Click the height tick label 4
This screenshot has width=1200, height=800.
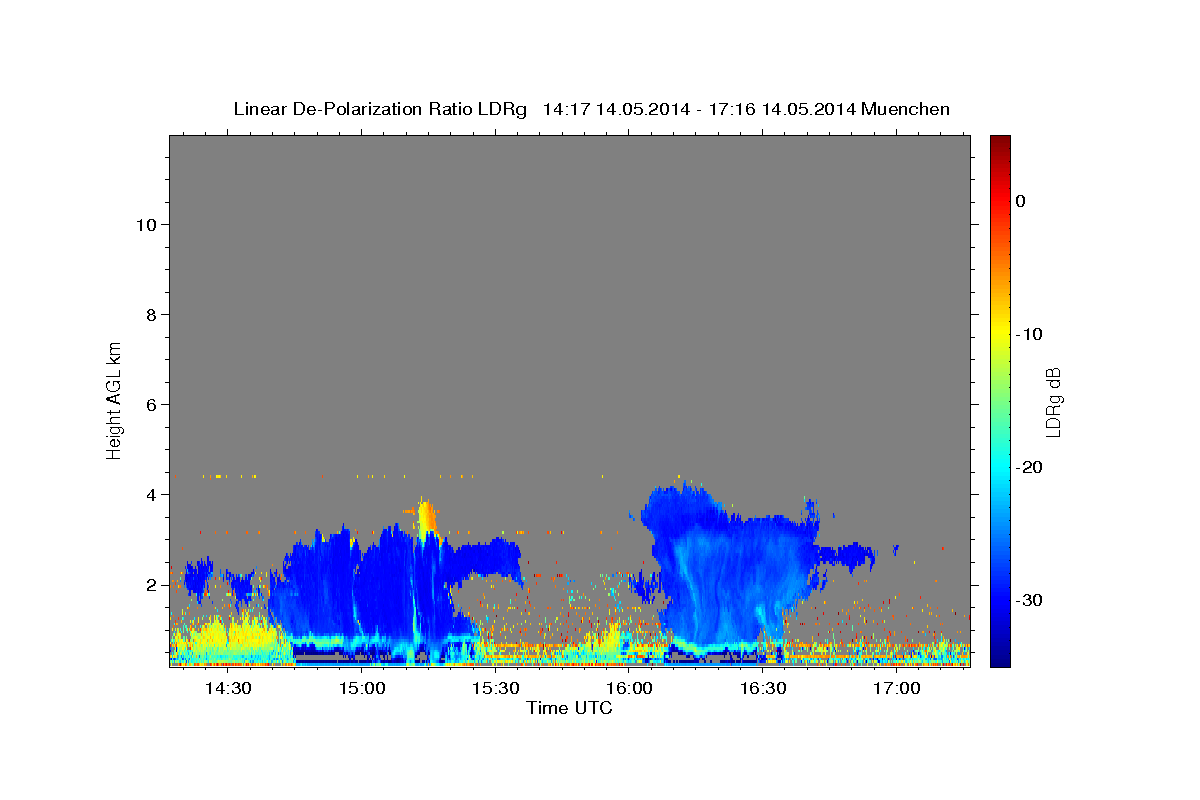[152, 495]
